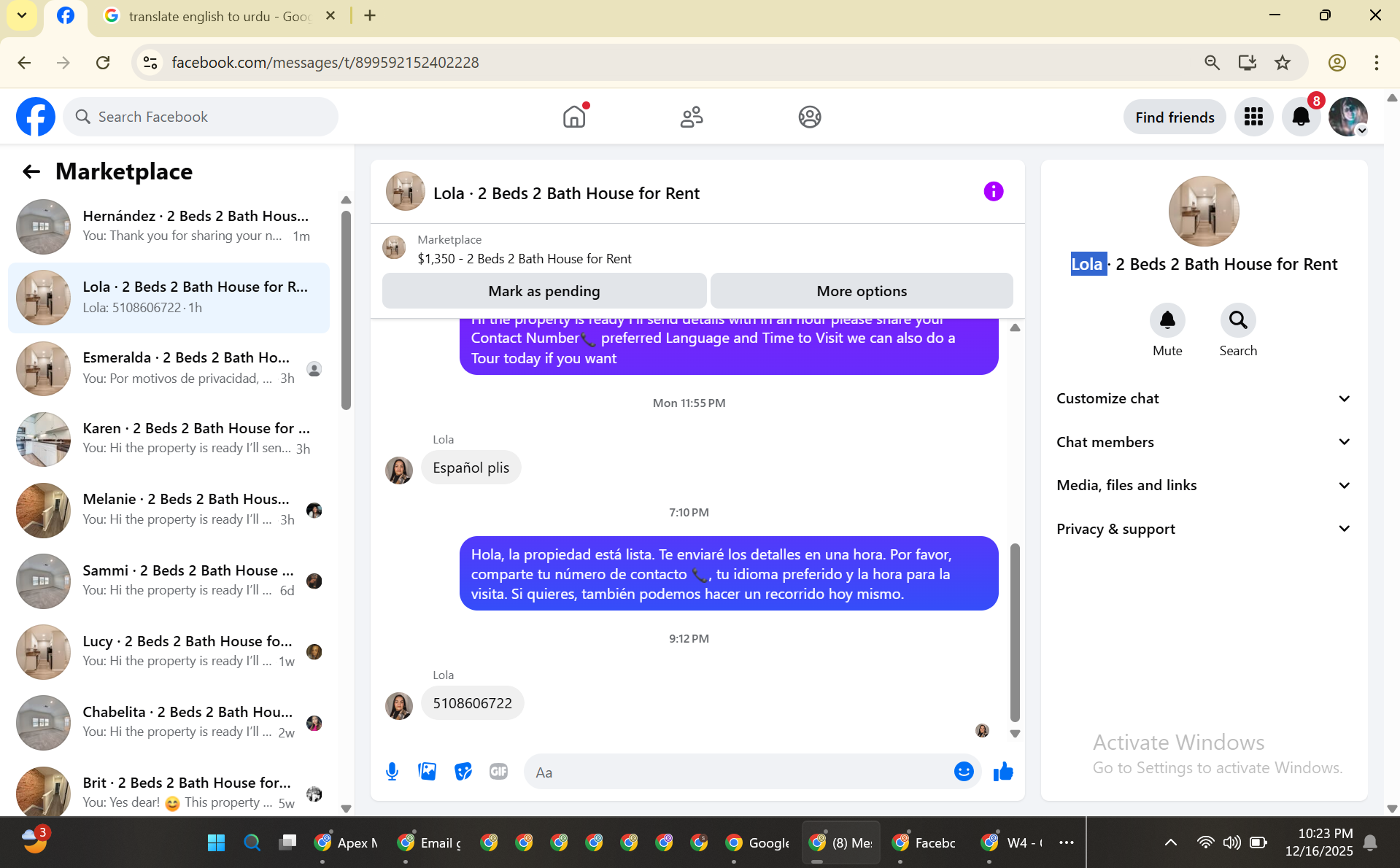Image resolution: width=1400 pixels, height=868 pixels.
Task: Attach a photo with the image icon
Action: click(x=428, y=772)
